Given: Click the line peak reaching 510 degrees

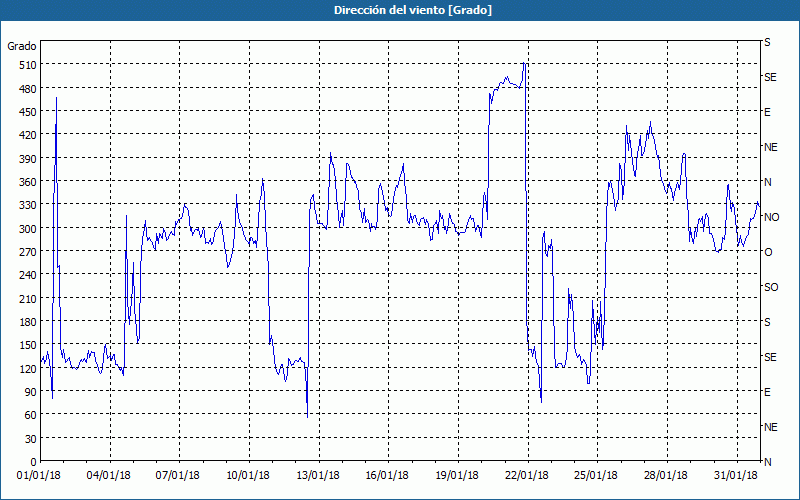Looking at the screenshot, I should [523, 63].
